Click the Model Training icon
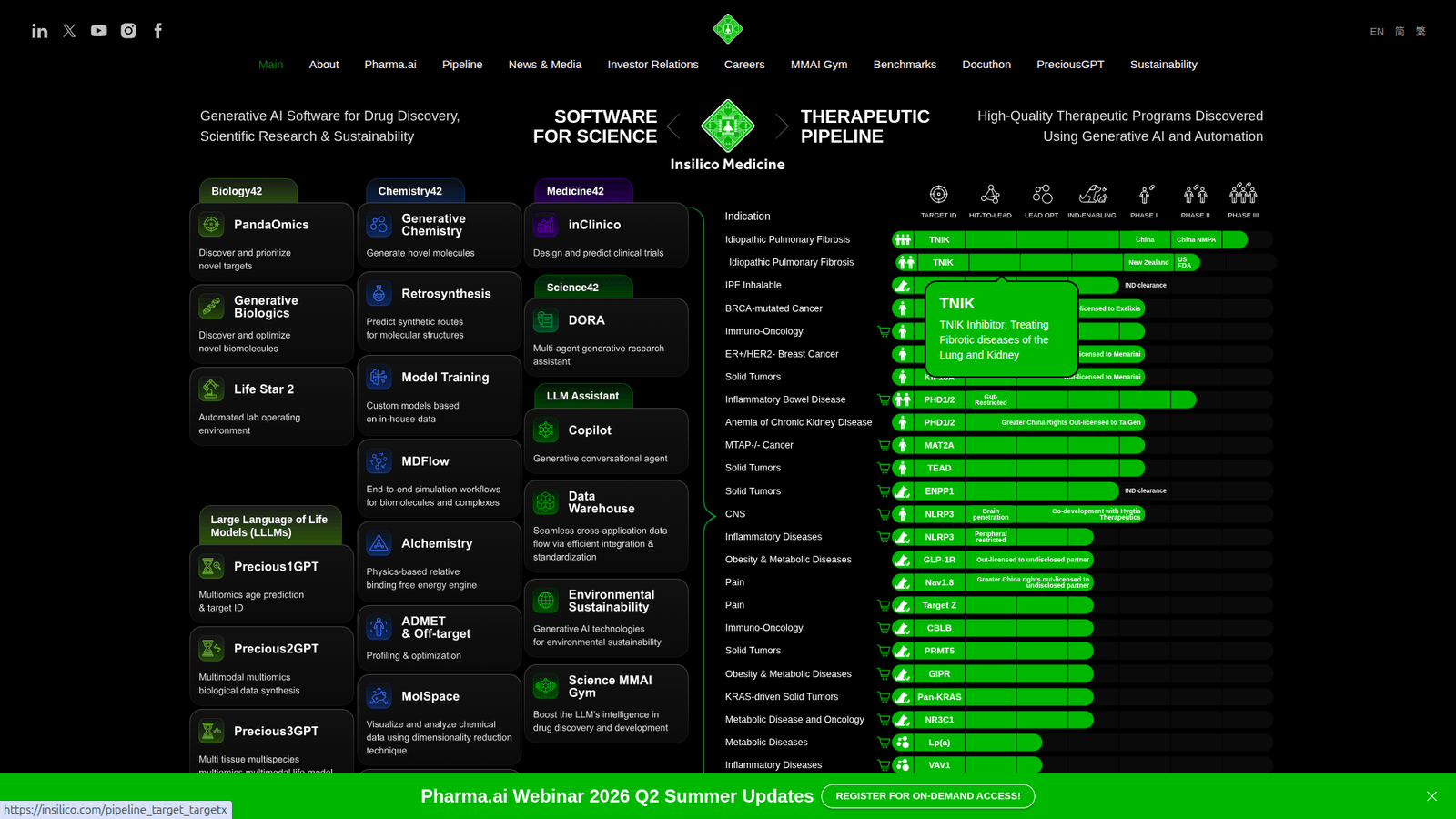Viewport: 1456px width, 819px height. (x=379, y=378)
